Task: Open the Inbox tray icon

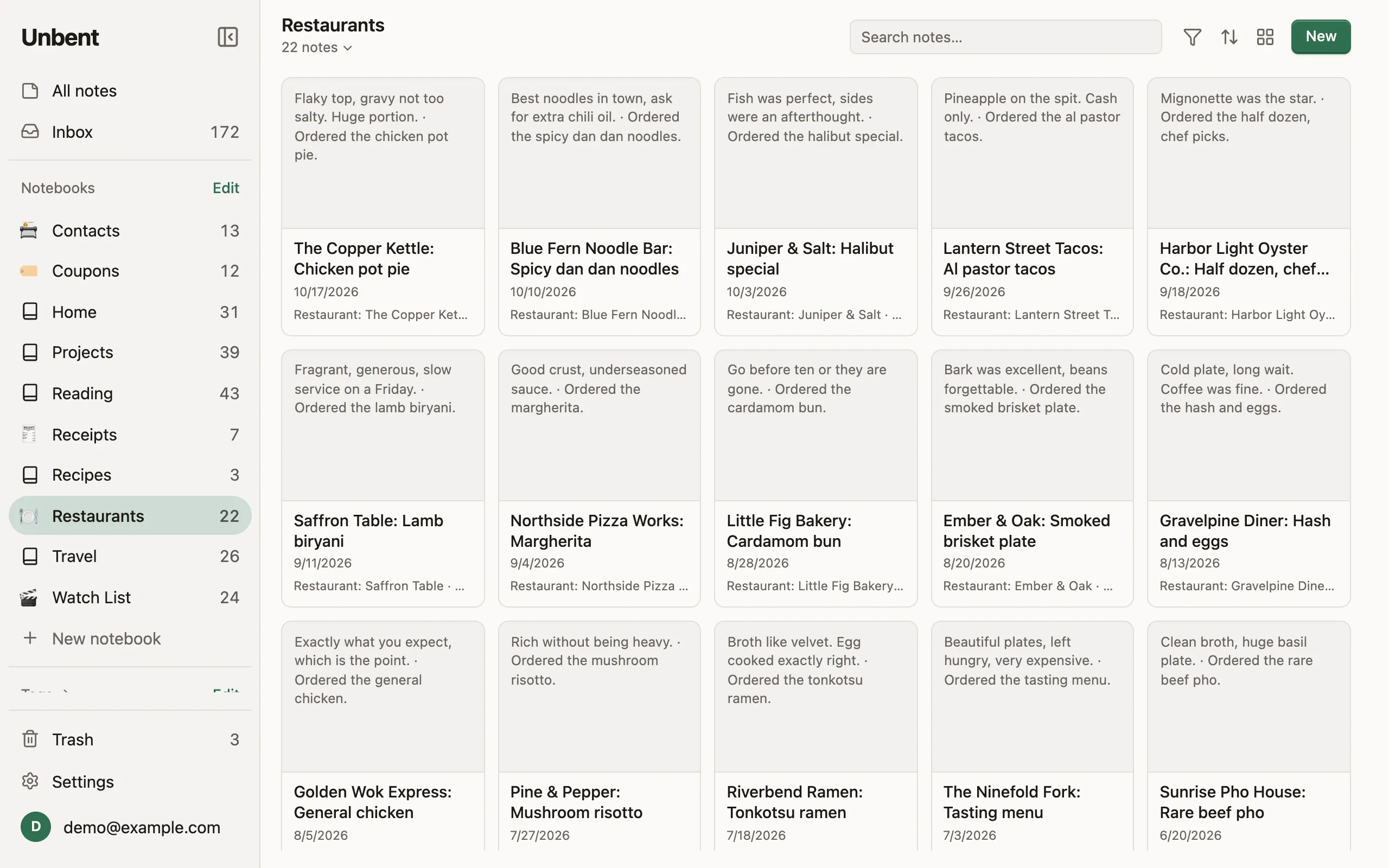Action: [x=30, y=131]
